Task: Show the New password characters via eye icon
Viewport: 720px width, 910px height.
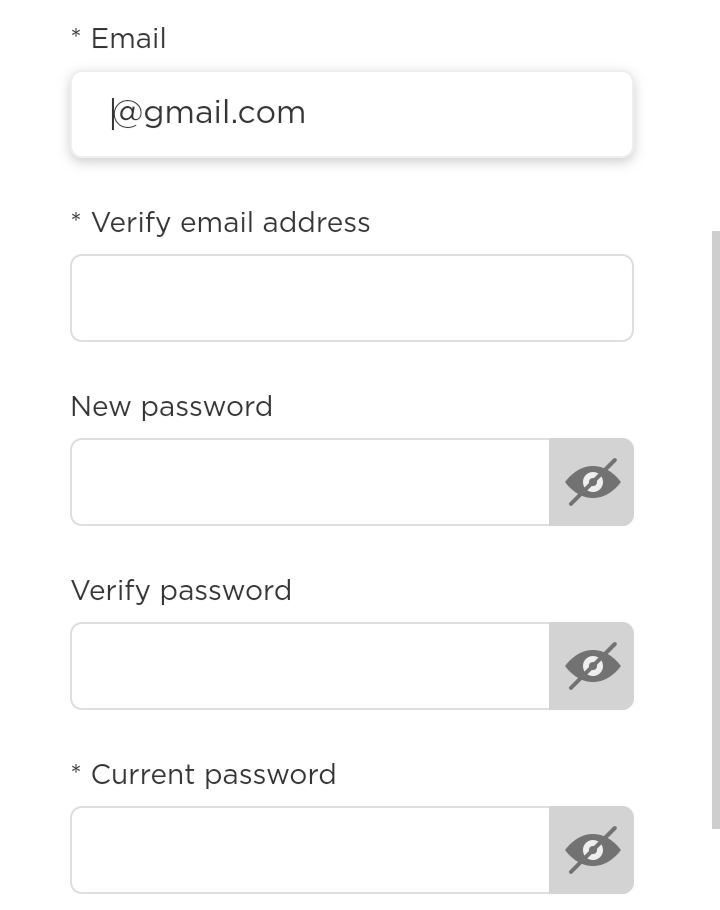Action: click(591, 482)
